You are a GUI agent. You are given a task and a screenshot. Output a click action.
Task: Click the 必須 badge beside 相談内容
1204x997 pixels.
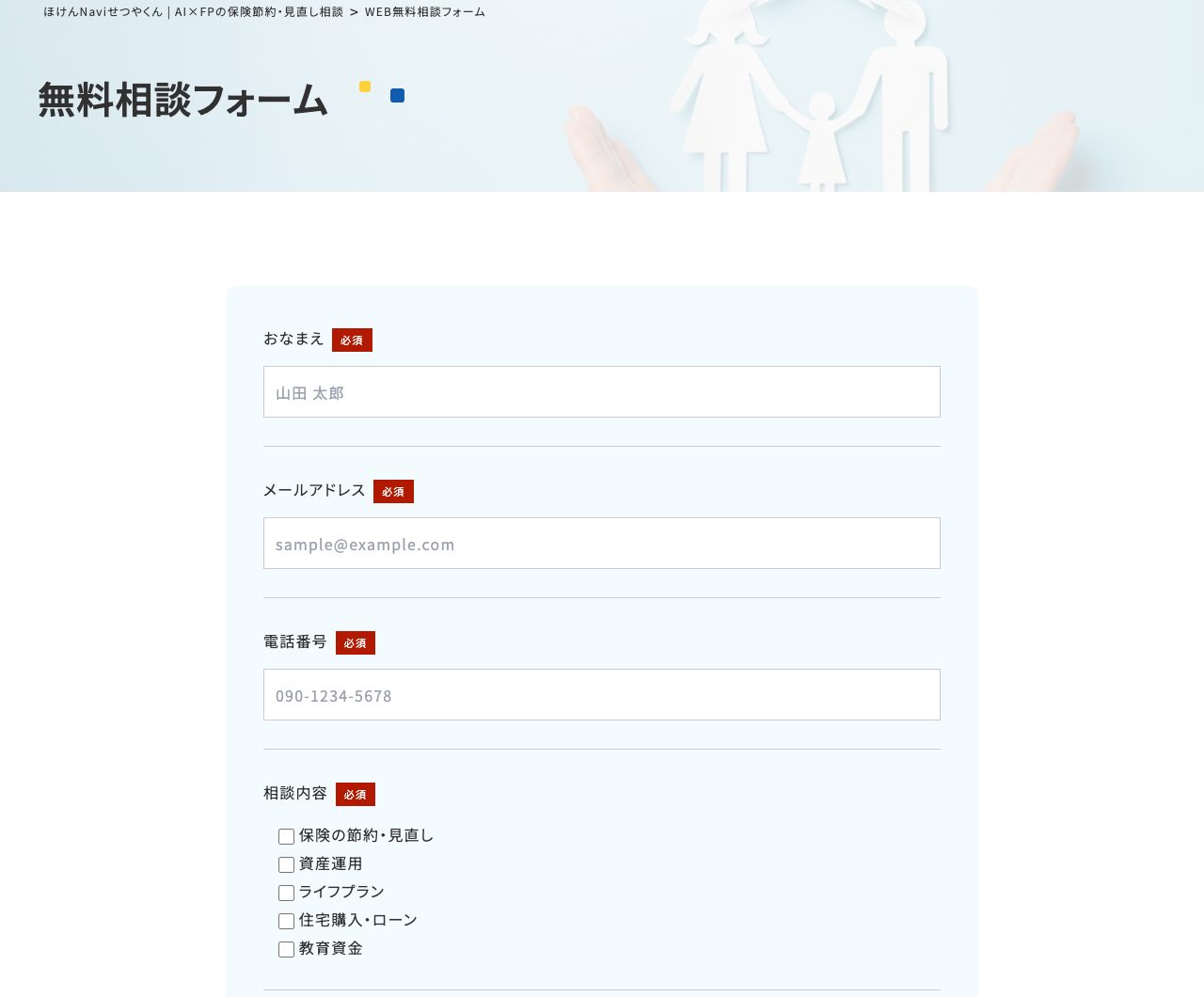tap(356, 795)
